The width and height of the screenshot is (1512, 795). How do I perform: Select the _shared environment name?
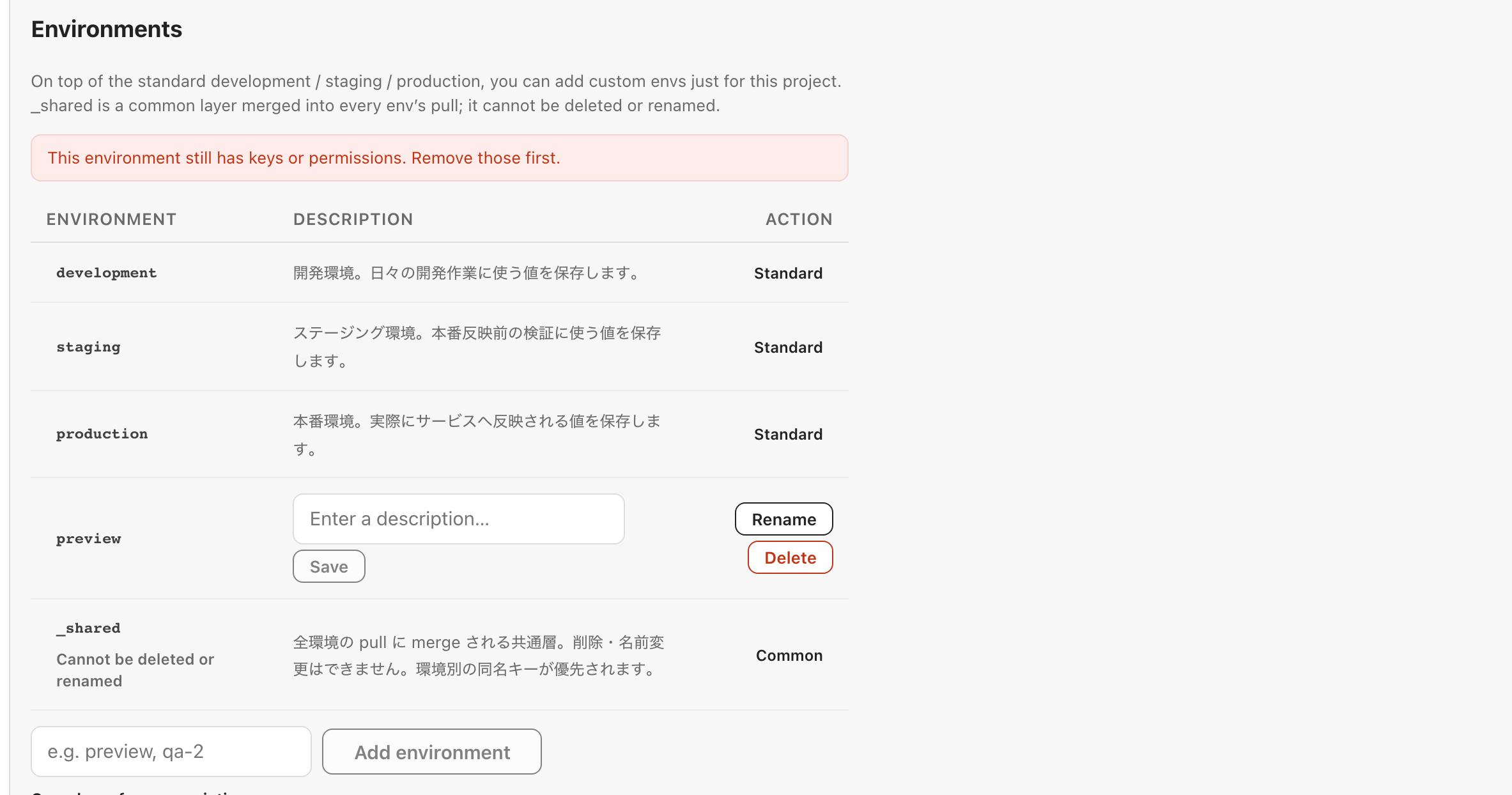[88, 628]
